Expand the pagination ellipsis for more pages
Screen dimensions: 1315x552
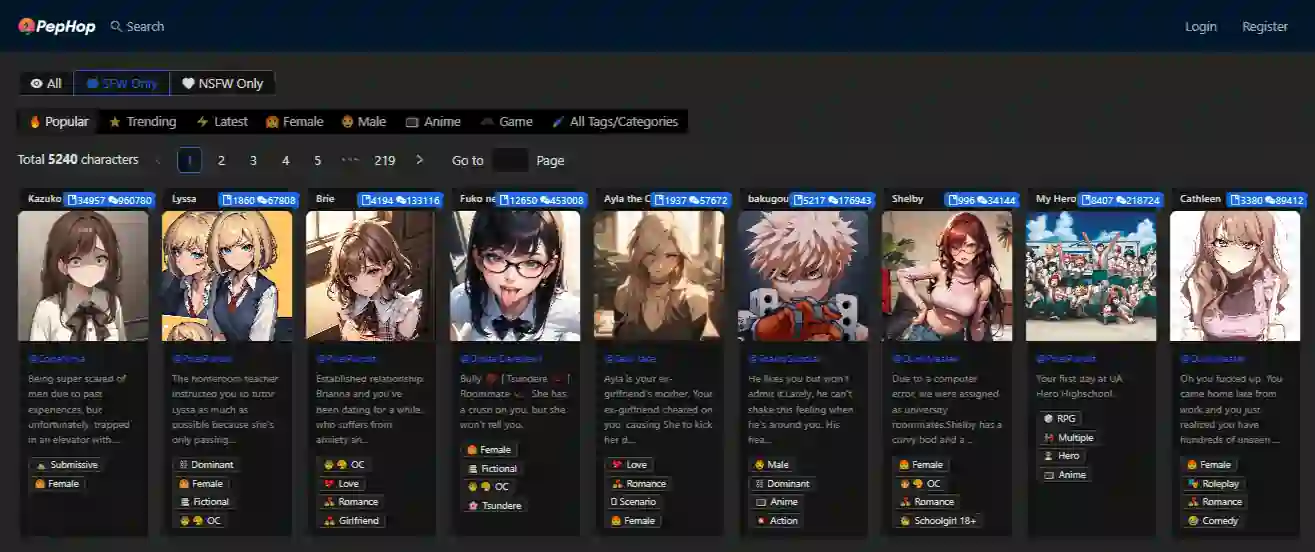350,160
